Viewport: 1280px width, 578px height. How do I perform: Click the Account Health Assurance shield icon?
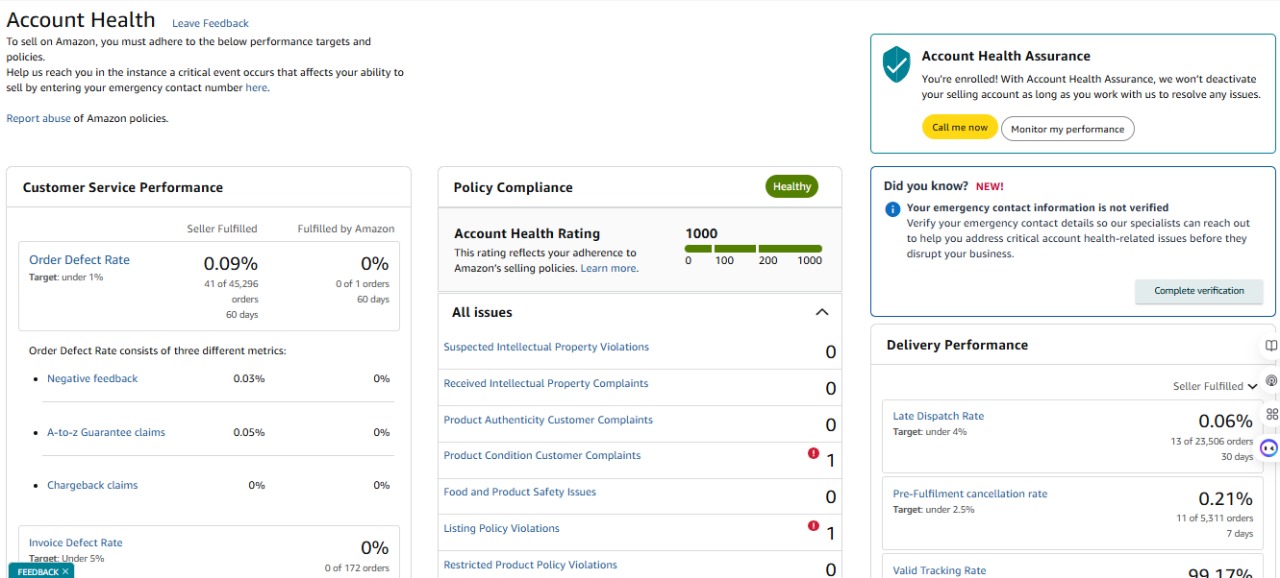(x=896, y=65)
